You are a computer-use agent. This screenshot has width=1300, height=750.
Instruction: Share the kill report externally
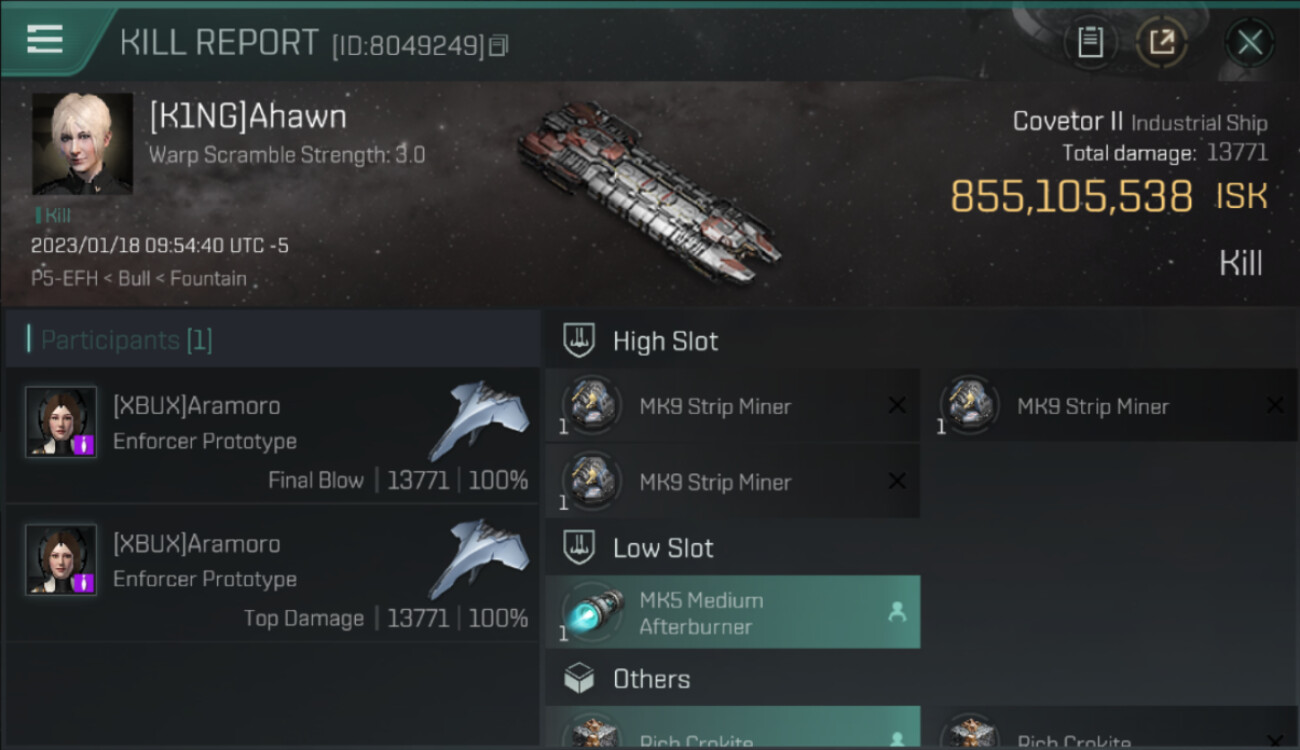click(x=1161, y=42)
